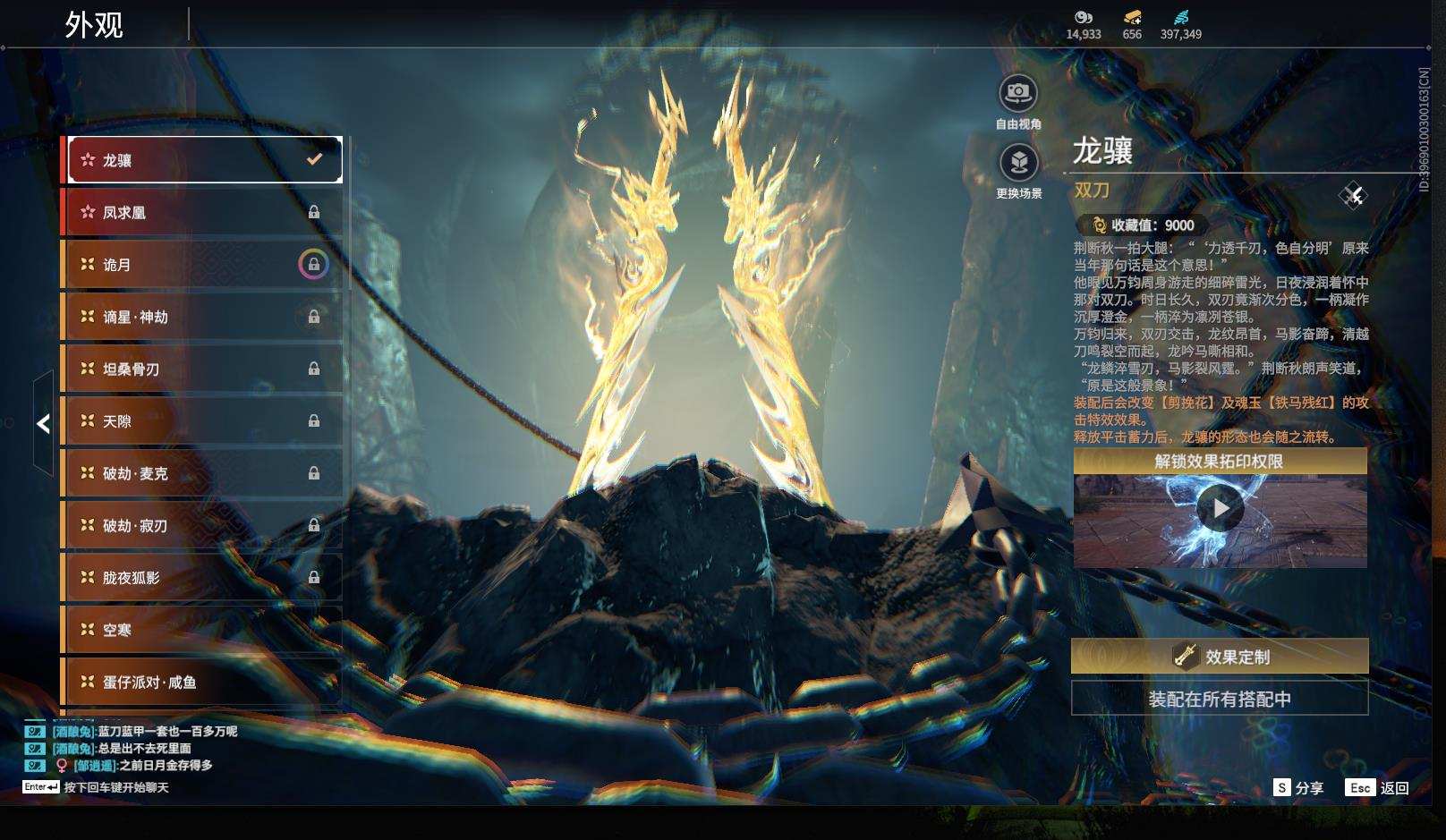The height and width of the screenshot is (840, 1446).
Task: Choose the 诡月 skin from list
Action: tap(203, 265)
